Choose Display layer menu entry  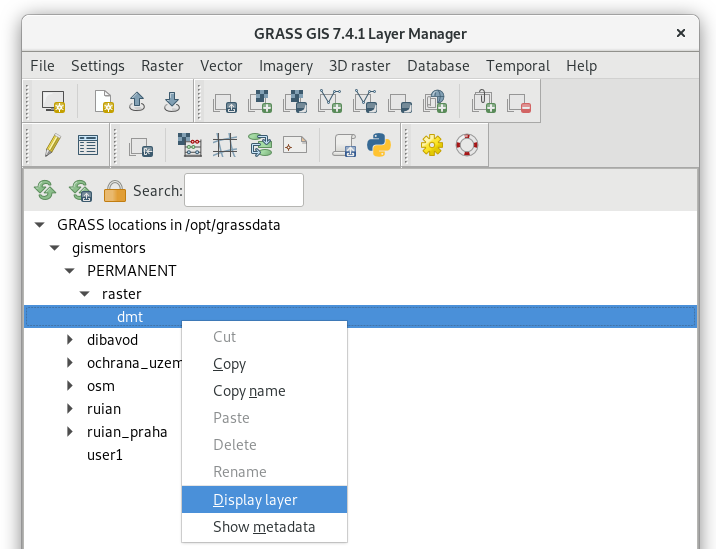point(264,500)
